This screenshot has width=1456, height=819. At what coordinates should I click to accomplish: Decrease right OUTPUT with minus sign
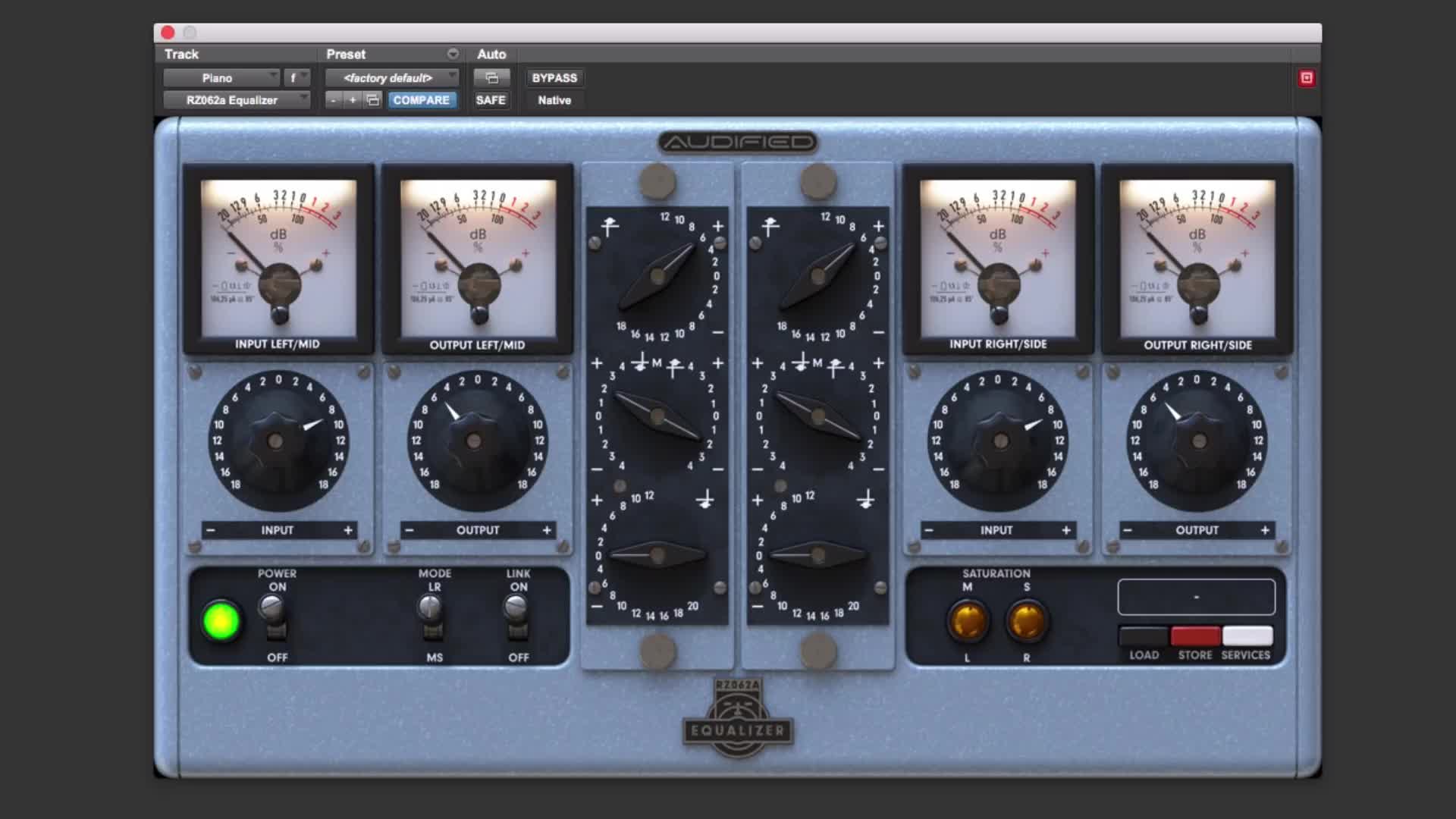point(1128,530)
